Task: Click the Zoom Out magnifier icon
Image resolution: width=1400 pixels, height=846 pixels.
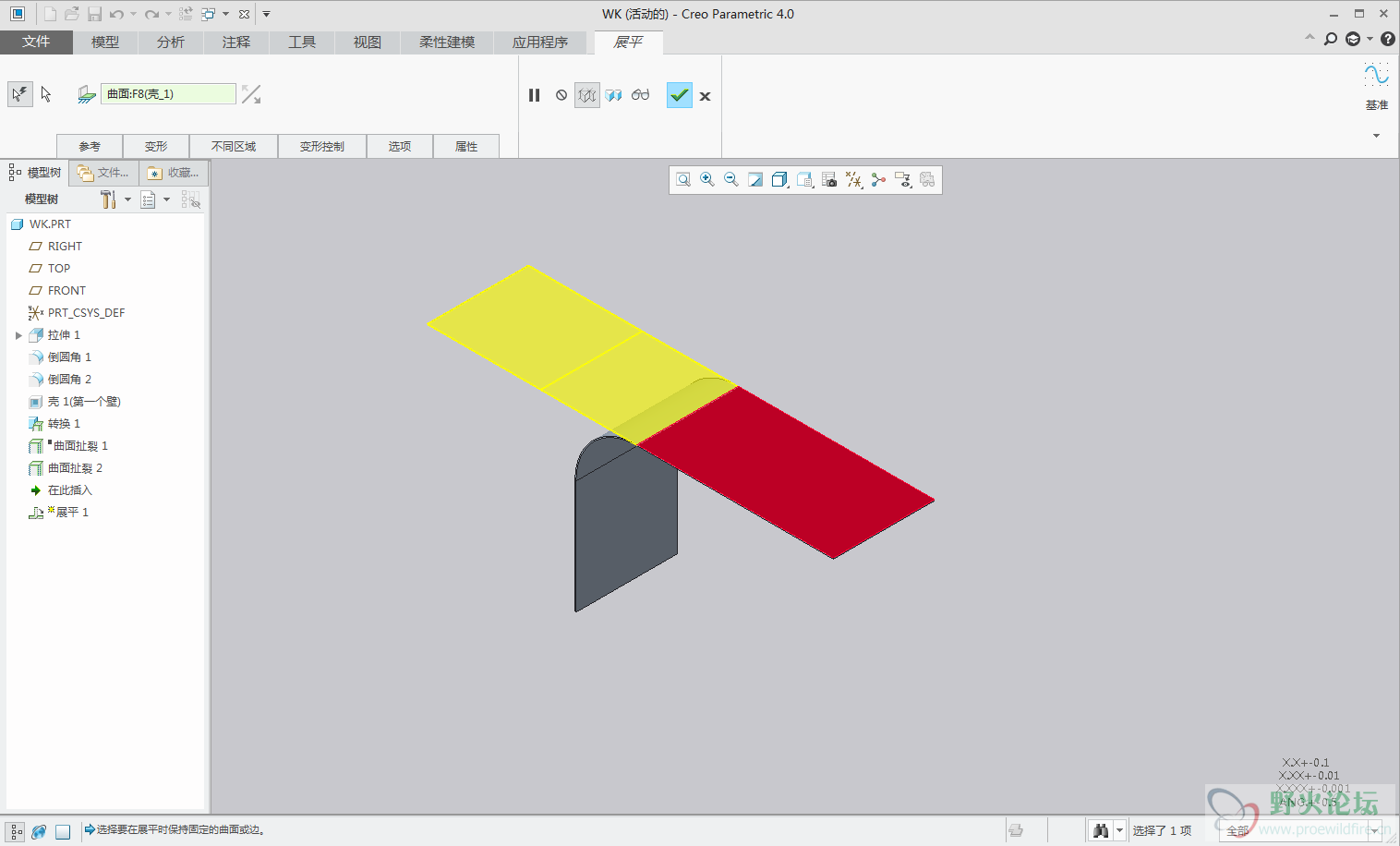Action: pyautogui.click(x=731, y=180)
